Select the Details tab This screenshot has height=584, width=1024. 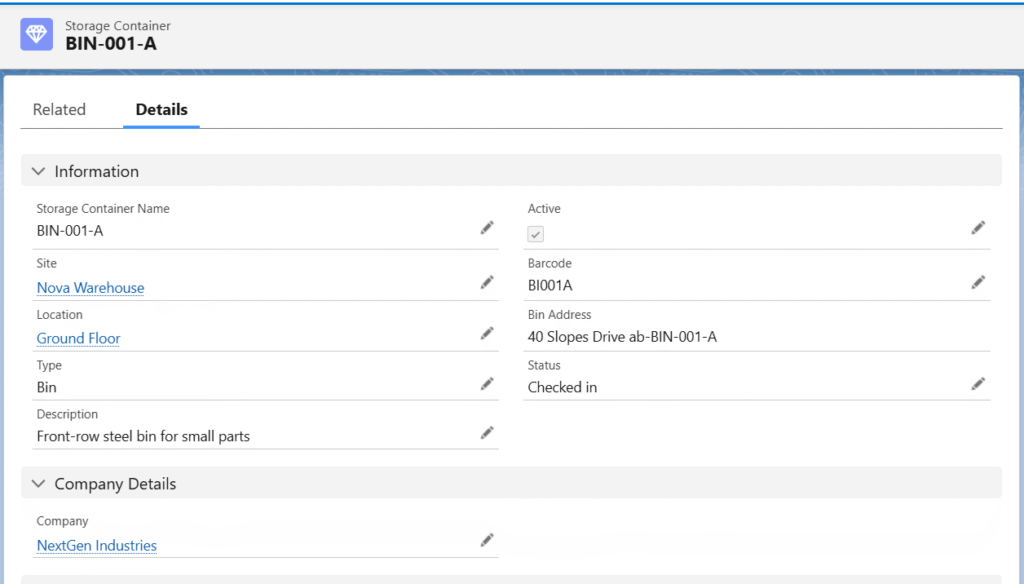coord(161,110)
